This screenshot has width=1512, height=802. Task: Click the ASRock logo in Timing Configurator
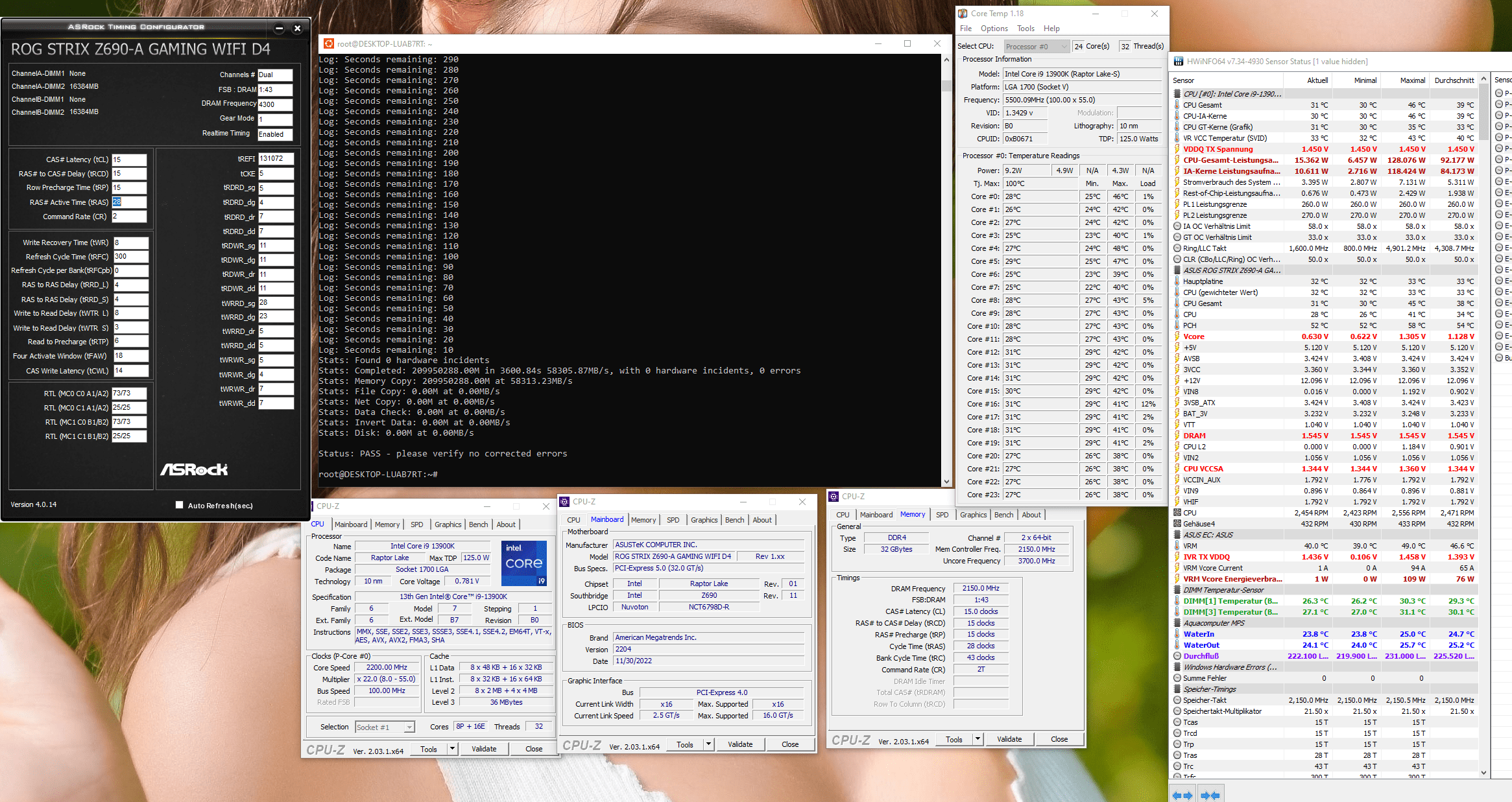tap(194, 469)
